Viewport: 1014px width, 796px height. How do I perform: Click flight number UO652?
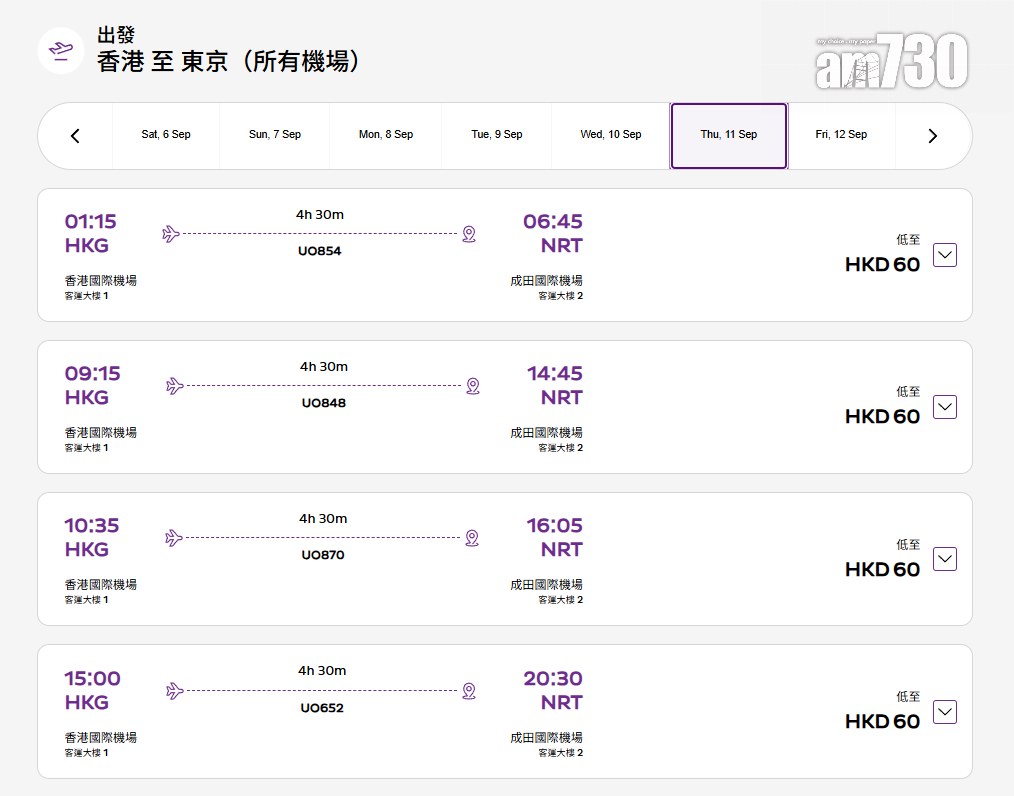322,708
